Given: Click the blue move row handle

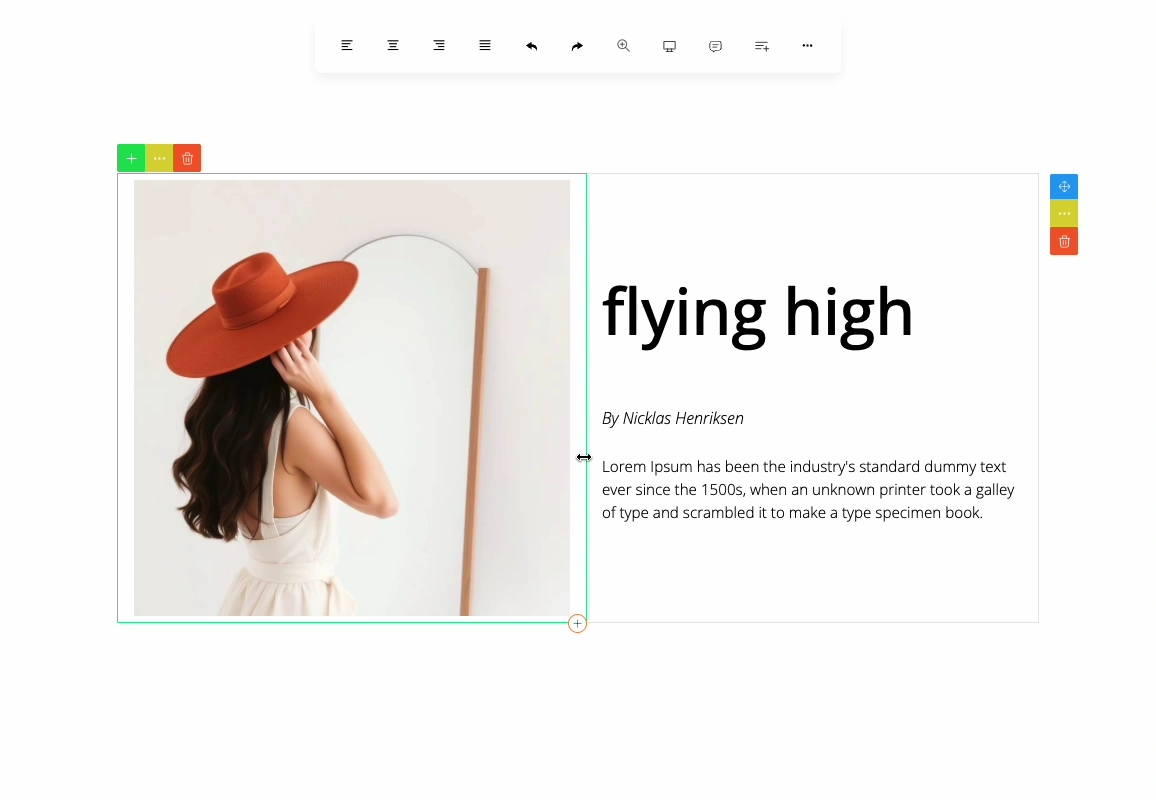Looking at the screenshot, I should (1064, 187).
